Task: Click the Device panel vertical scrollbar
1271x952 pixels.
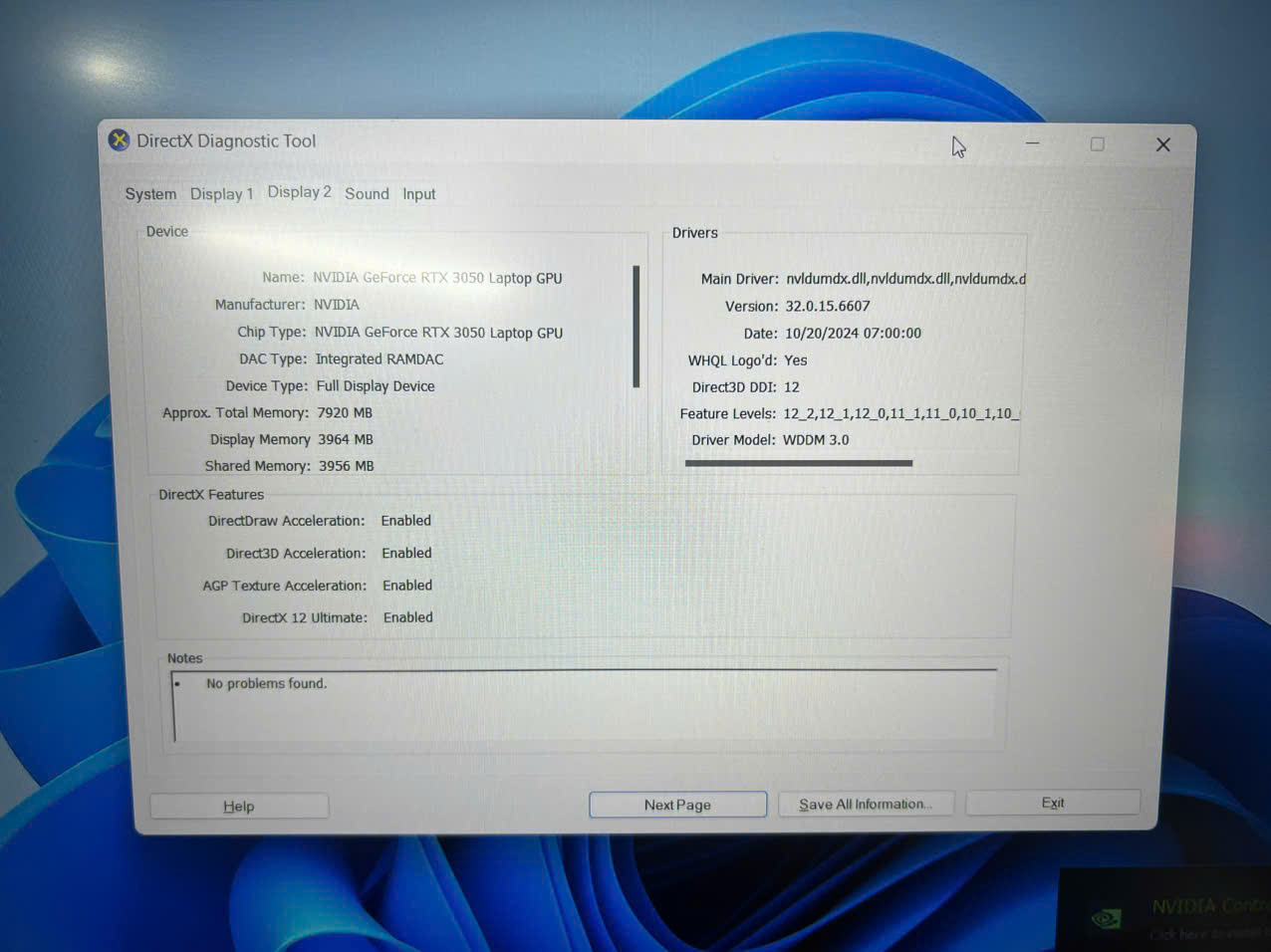Action: tap(635, 327)
